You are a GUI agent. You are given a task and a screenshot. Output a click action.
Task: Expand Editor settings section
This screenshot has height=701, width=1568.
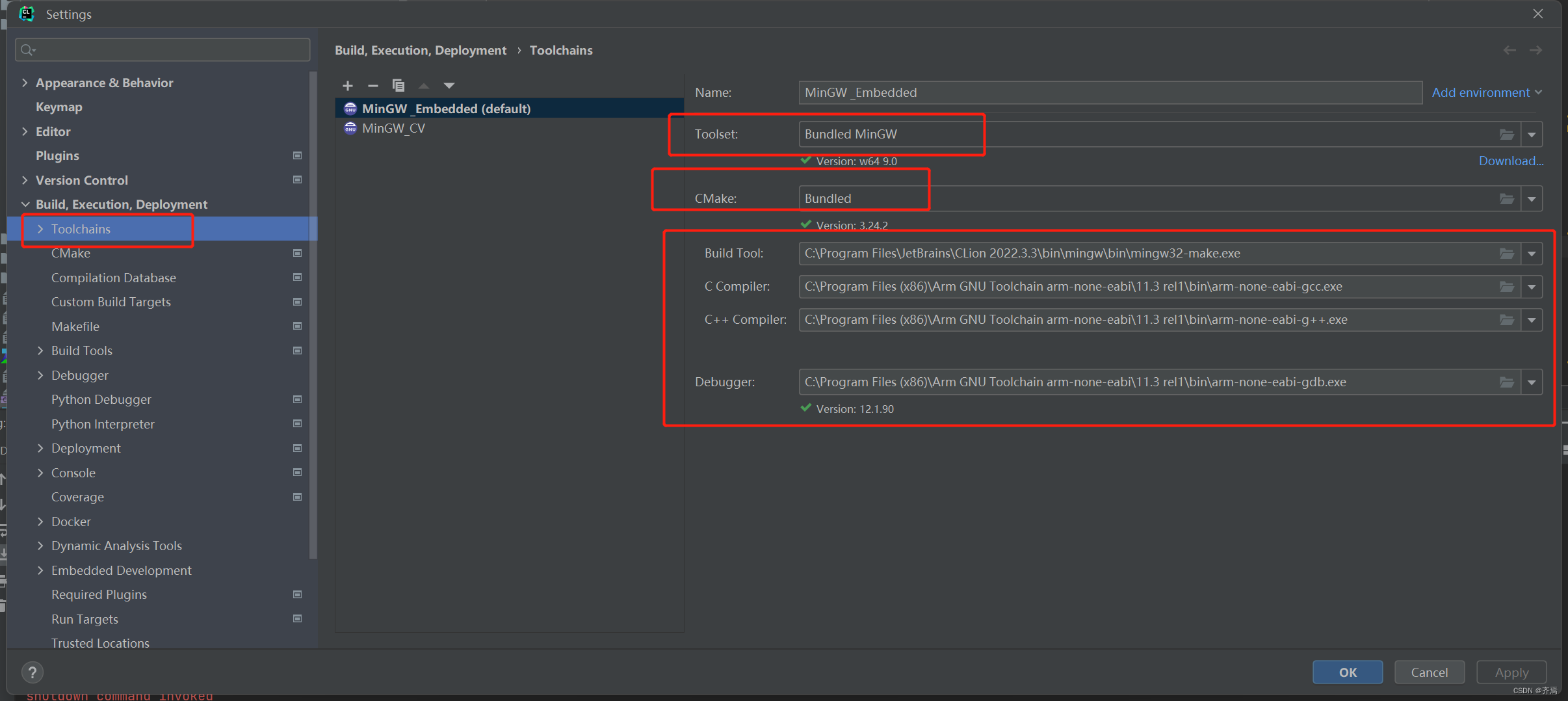pyautogui.click(x=25, y=131)
